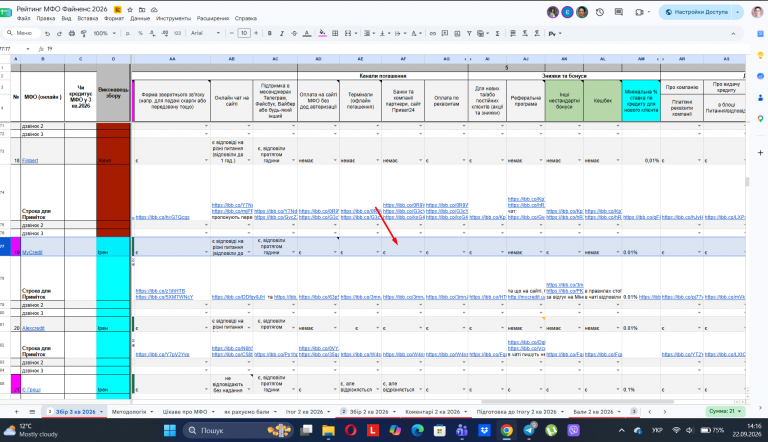This screenshot has width=768, height=442.
Task: Open the Данные menu
Action: coord(140,19)
